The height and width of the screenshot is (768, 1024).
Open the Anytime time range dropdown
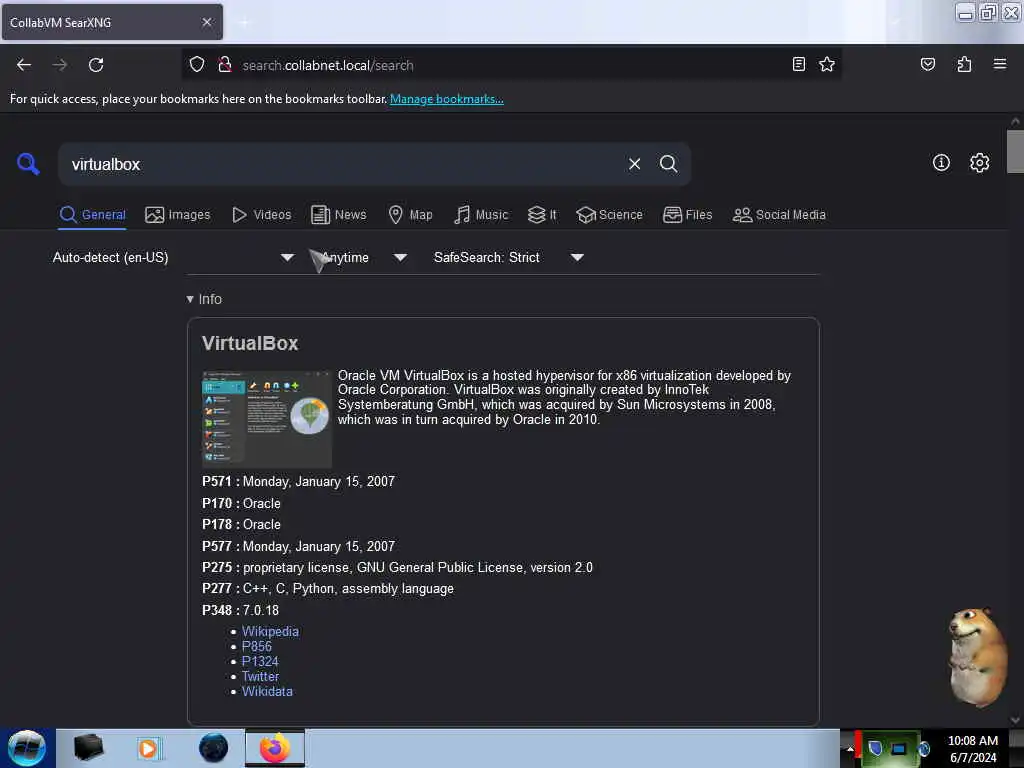pos(364,257)
